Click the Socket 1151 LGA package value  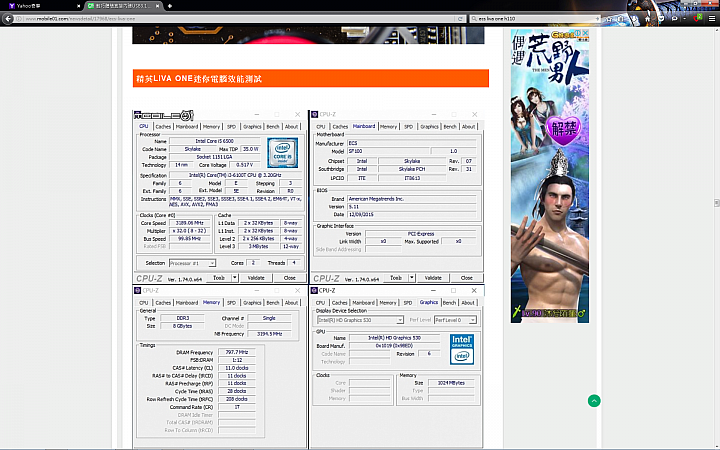(x=214, y=157)
